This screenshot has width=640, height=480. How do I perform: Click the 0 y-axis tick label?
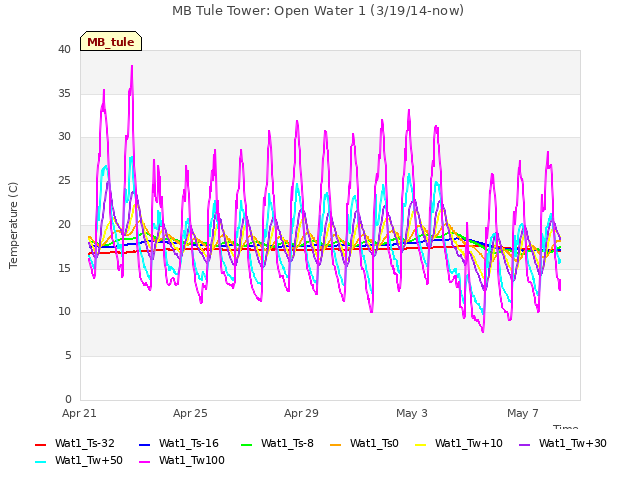click(68, 399)
